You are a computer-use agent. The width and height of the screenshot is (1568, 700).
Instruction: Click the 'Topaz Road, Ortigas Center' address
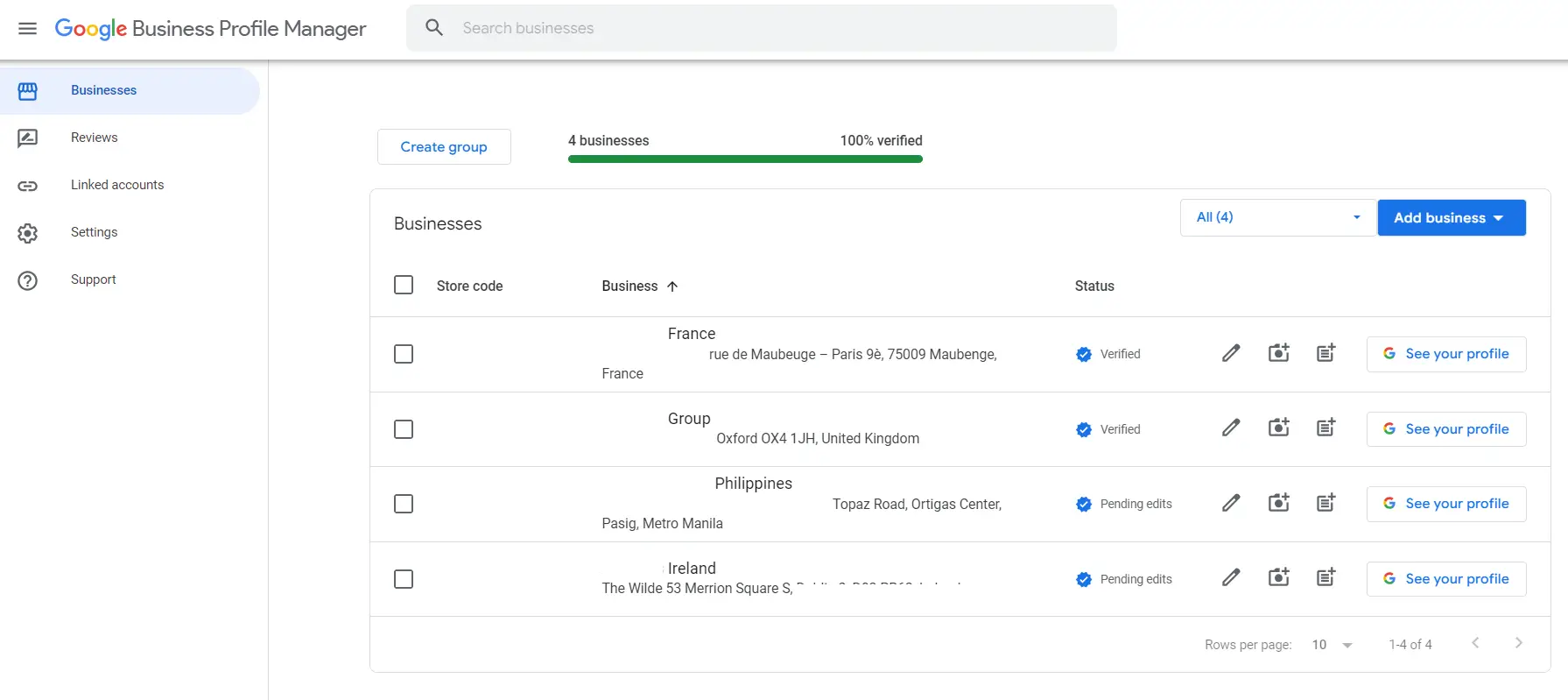click(917, 504)
